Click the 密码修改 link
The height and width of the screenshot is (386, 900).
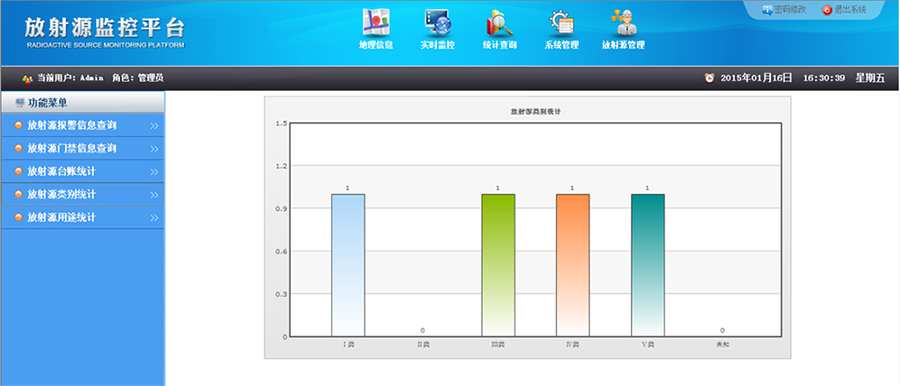pyautogui.click(x=785, y=10)
